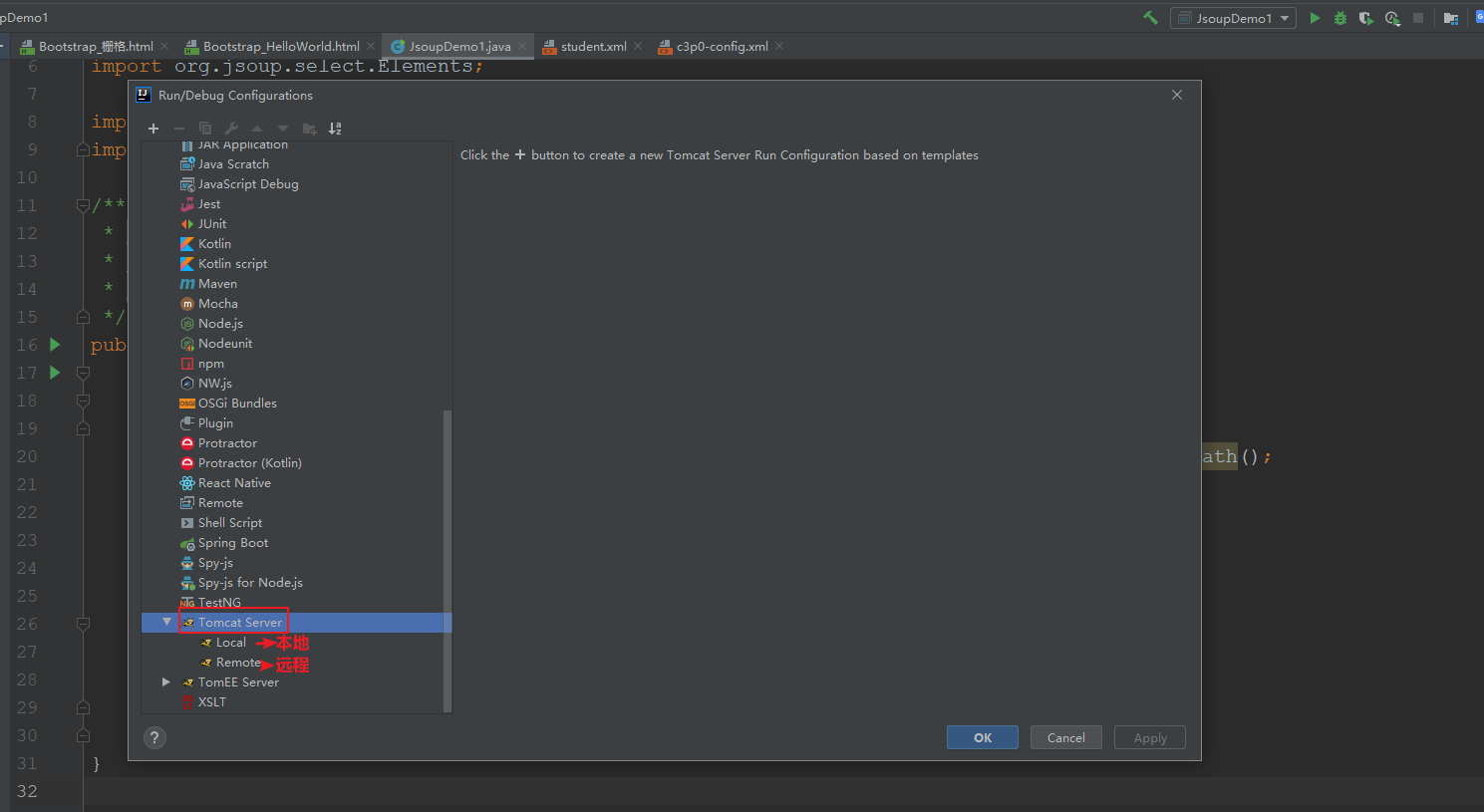
Task: Click the green Run arrow in toolbar
Action: tap(1315, 18)
